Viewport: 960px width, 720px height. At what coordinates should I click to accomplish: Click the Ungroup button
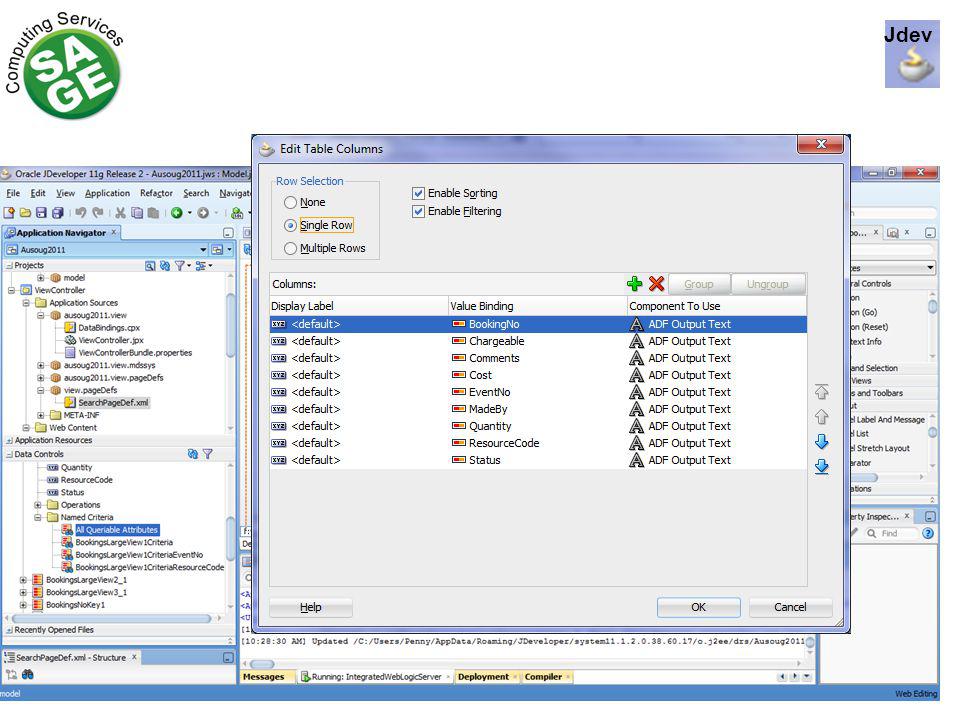pos(768,284)
